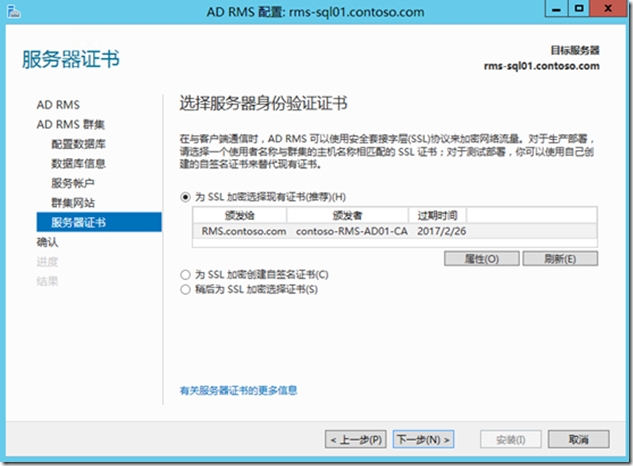633x466 pixels.
Task: Click contoso-RMS-AD01-CA issuer cell
Action: coord(352,231)
